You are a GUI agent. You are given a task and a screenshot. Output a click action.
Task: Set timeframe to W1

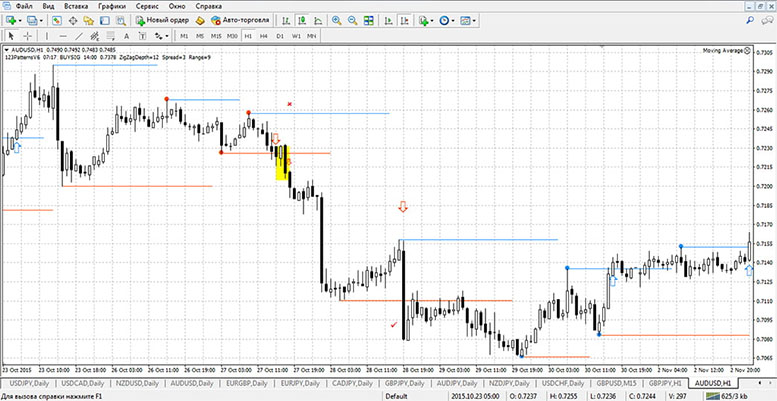coord(296,36)
